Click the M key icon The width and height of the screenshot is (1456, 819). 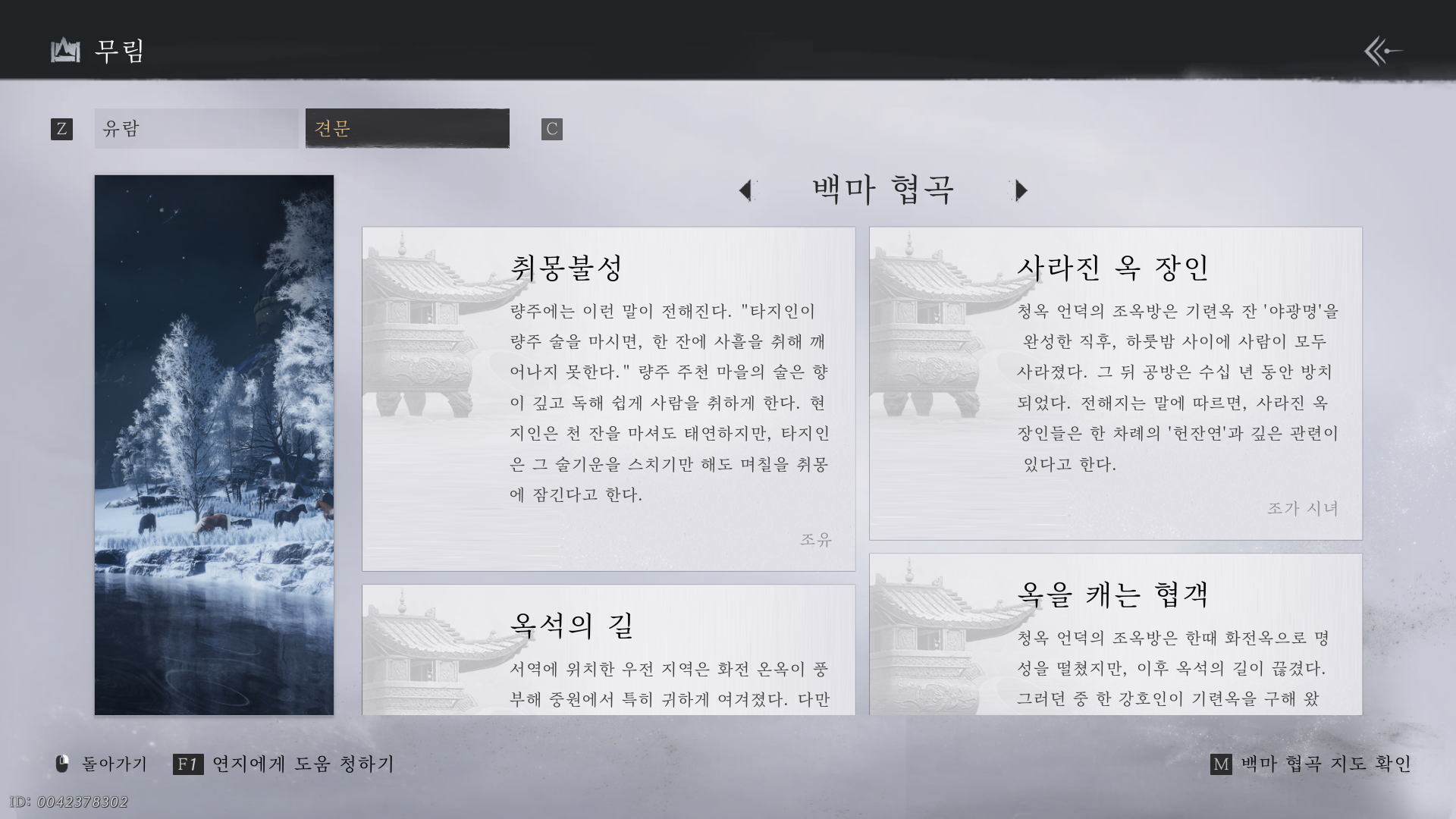point(1221,764)
